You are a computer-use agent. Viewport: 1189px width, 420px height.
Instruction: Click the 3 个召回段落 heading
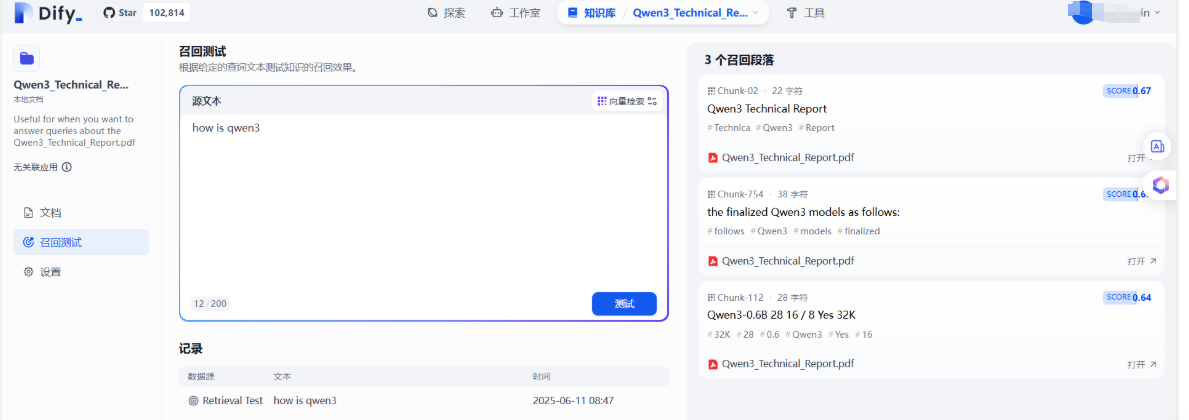coord(739,60)
